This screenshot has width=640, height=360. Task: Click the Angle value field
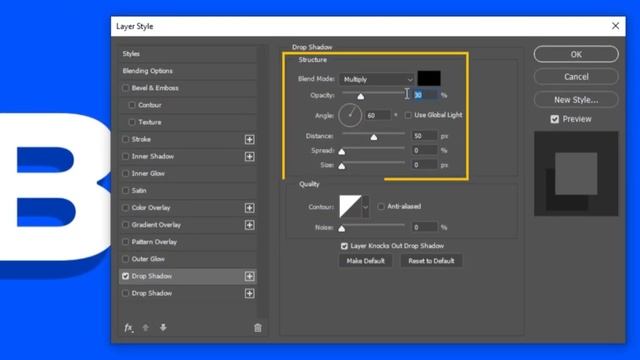[x=378, y=116]
